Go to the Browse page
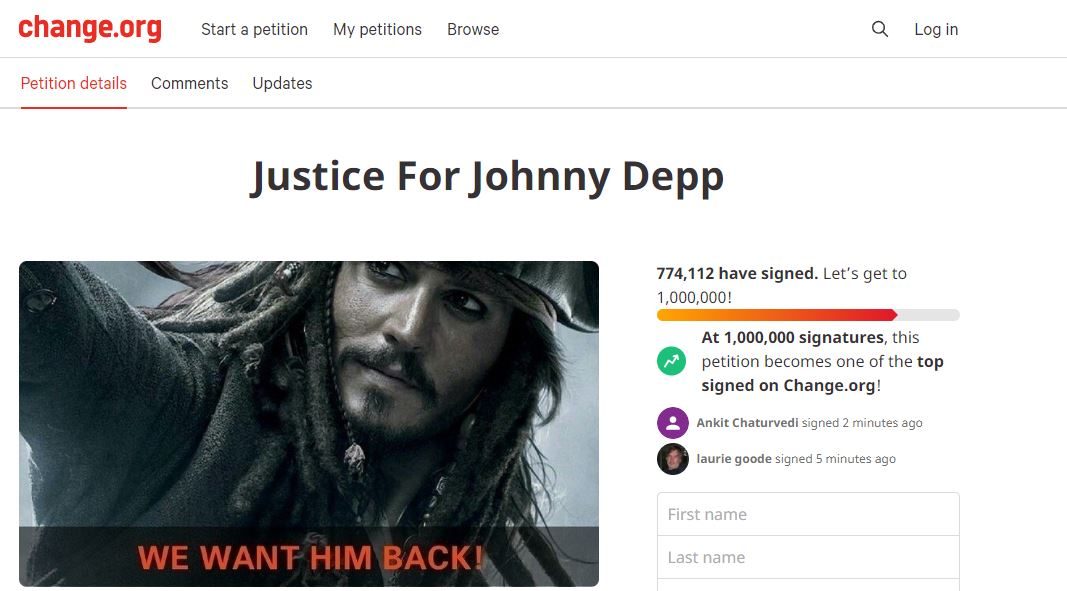 (473, 29)
